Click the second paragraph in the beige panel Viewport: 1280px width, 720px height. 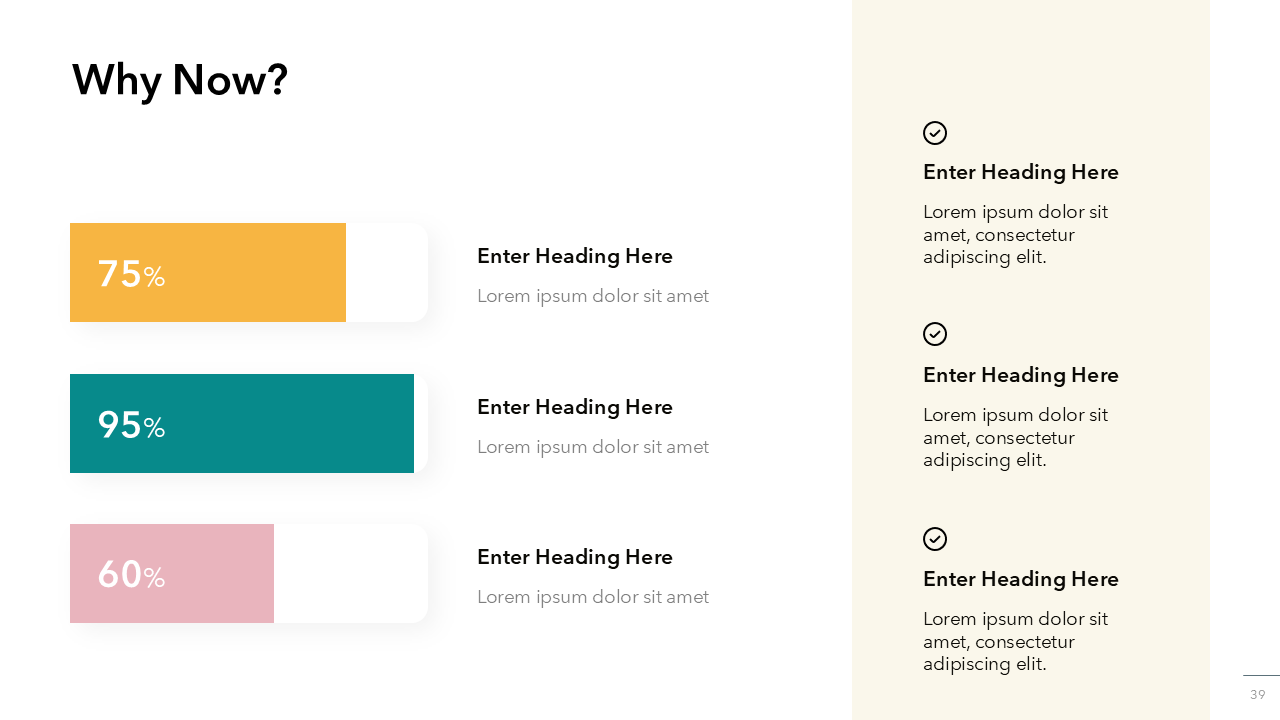(1015, 437)
